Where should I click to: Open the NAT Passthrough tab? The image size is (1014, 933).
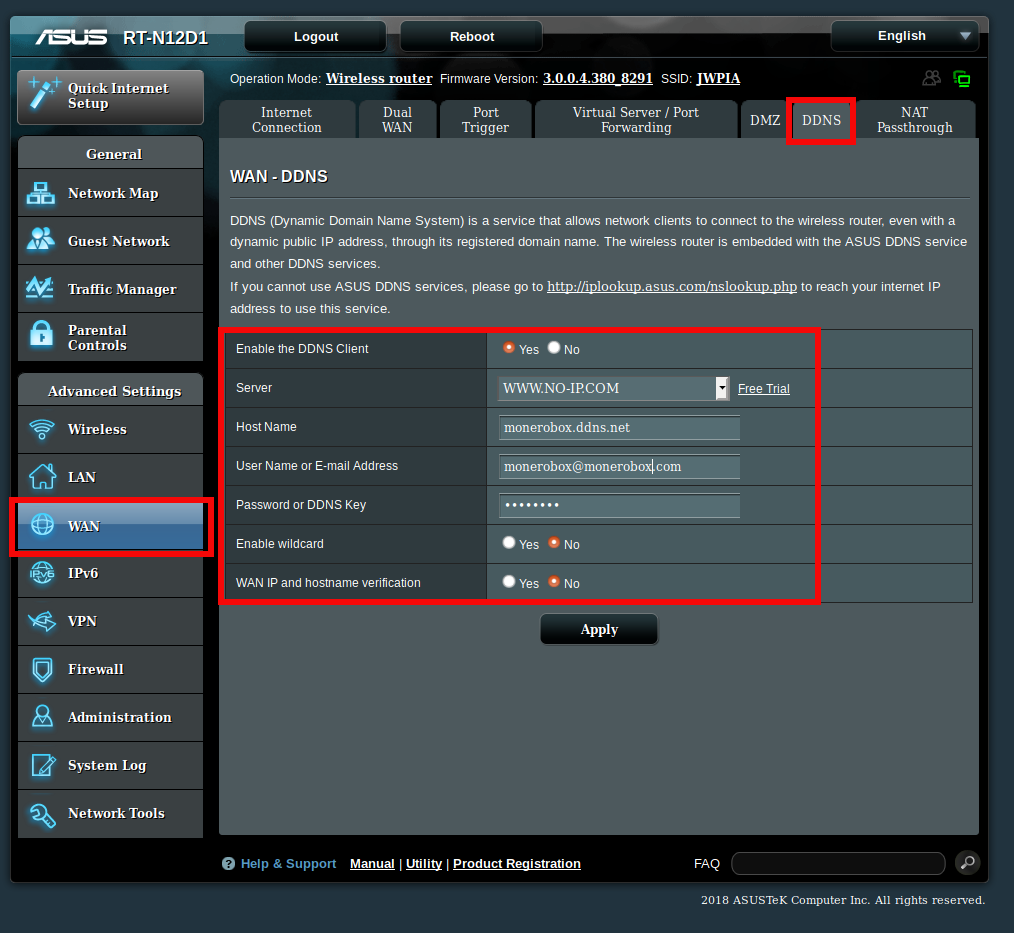914,120
